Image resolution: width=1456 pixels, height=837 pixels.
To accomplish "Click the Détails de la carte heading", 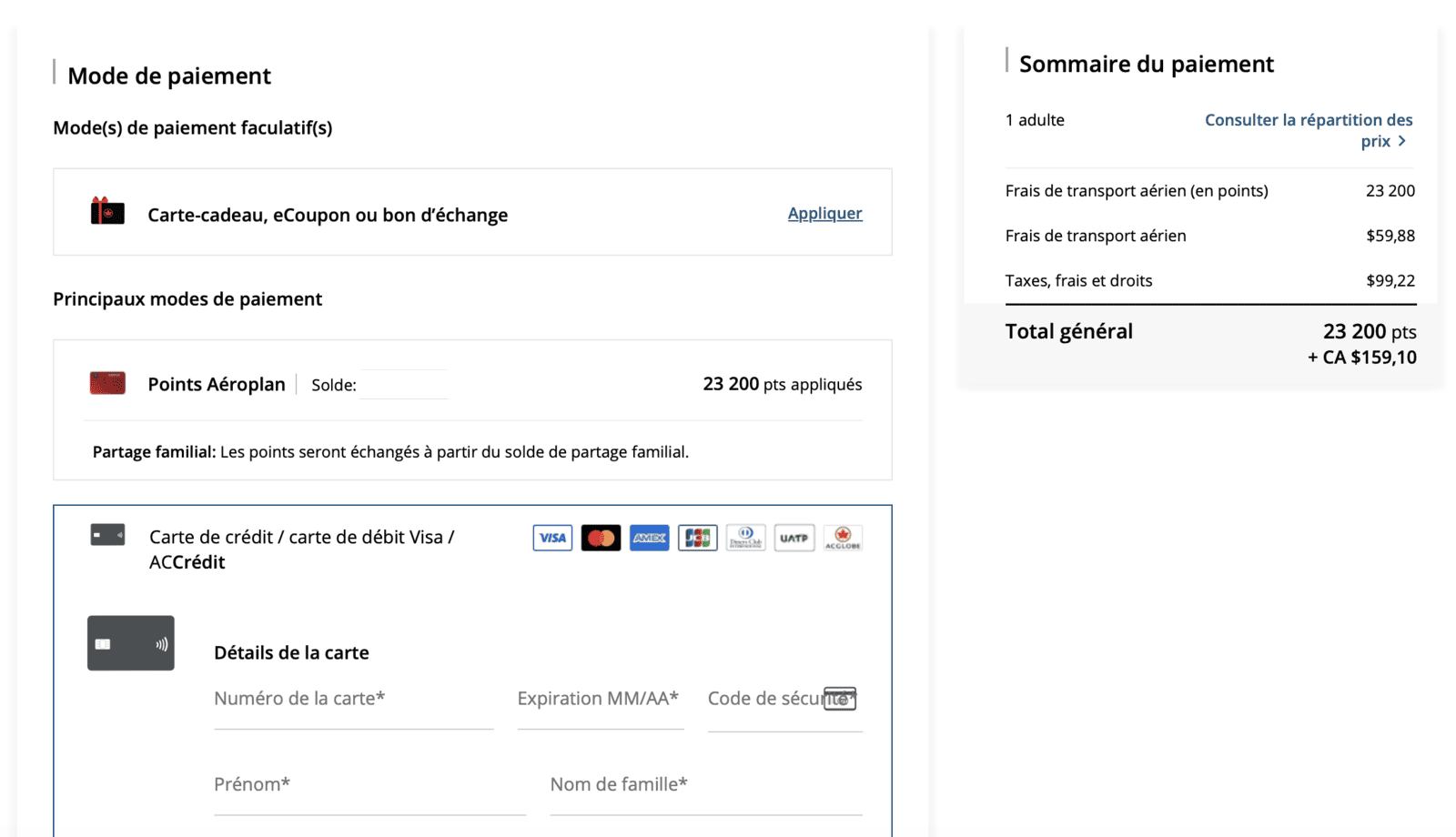I will pos(291,652).
